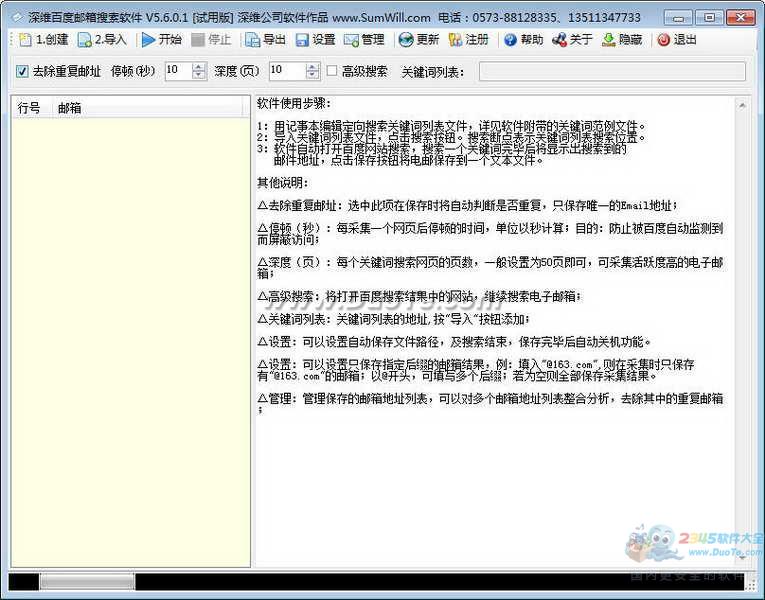Image resolution: width=765 pixels, height=600 pixels.
Task: Click the bottom progress bar indicator
Action: (87, 581)
